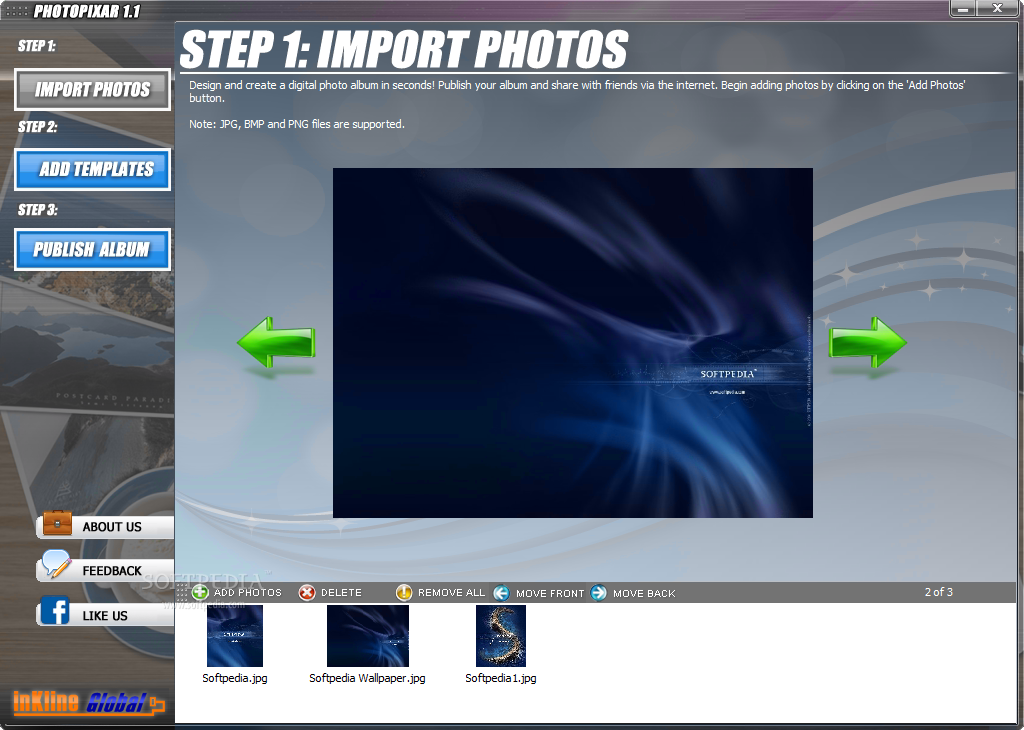1024x730 pixels.
Task: Open the Import Photos step
Action: tap(93, 89)
